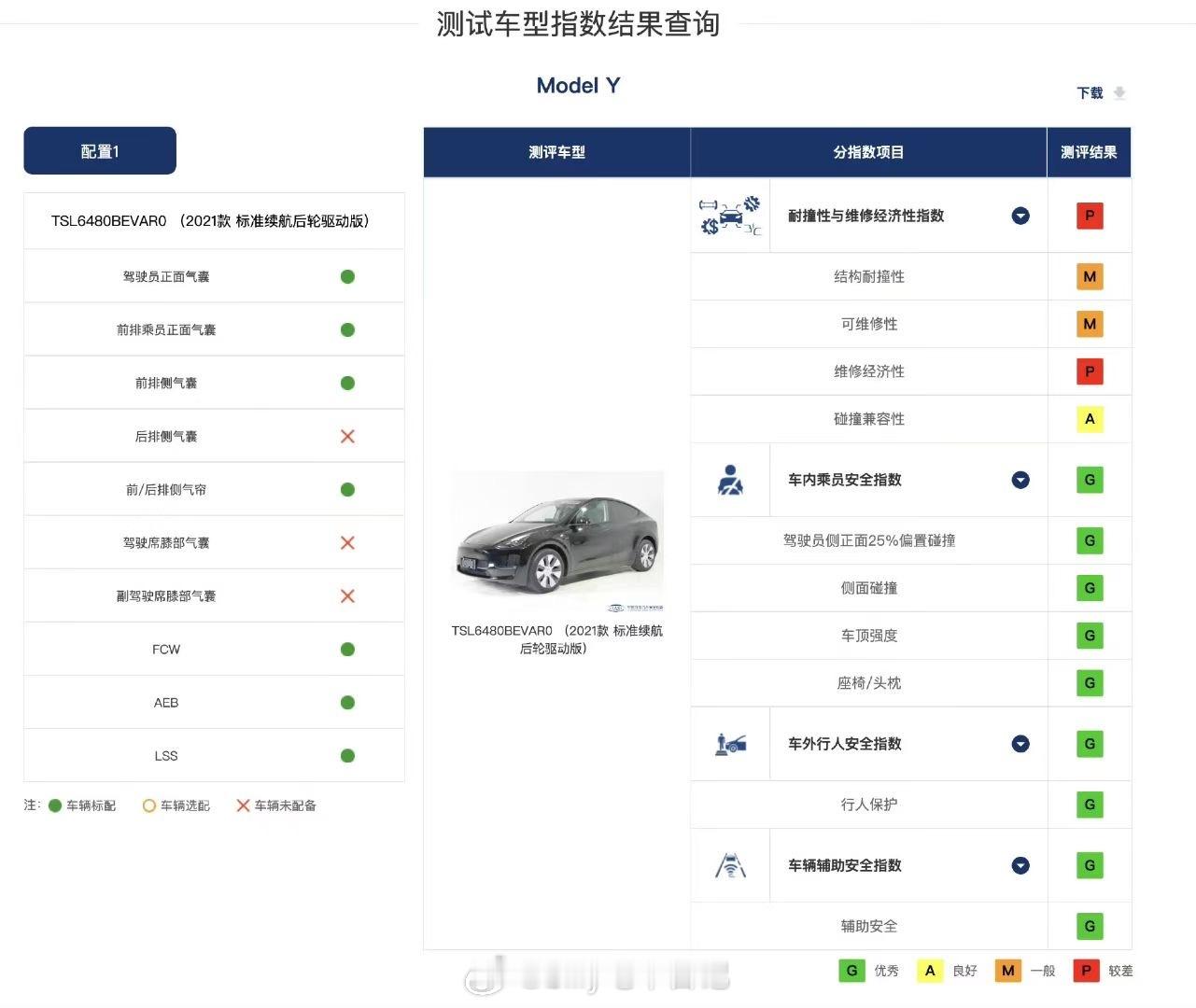The height and width of the screenshot is (1008, 1196).
Task: Click the P rating for 维修经济性
Action: 1090,371
